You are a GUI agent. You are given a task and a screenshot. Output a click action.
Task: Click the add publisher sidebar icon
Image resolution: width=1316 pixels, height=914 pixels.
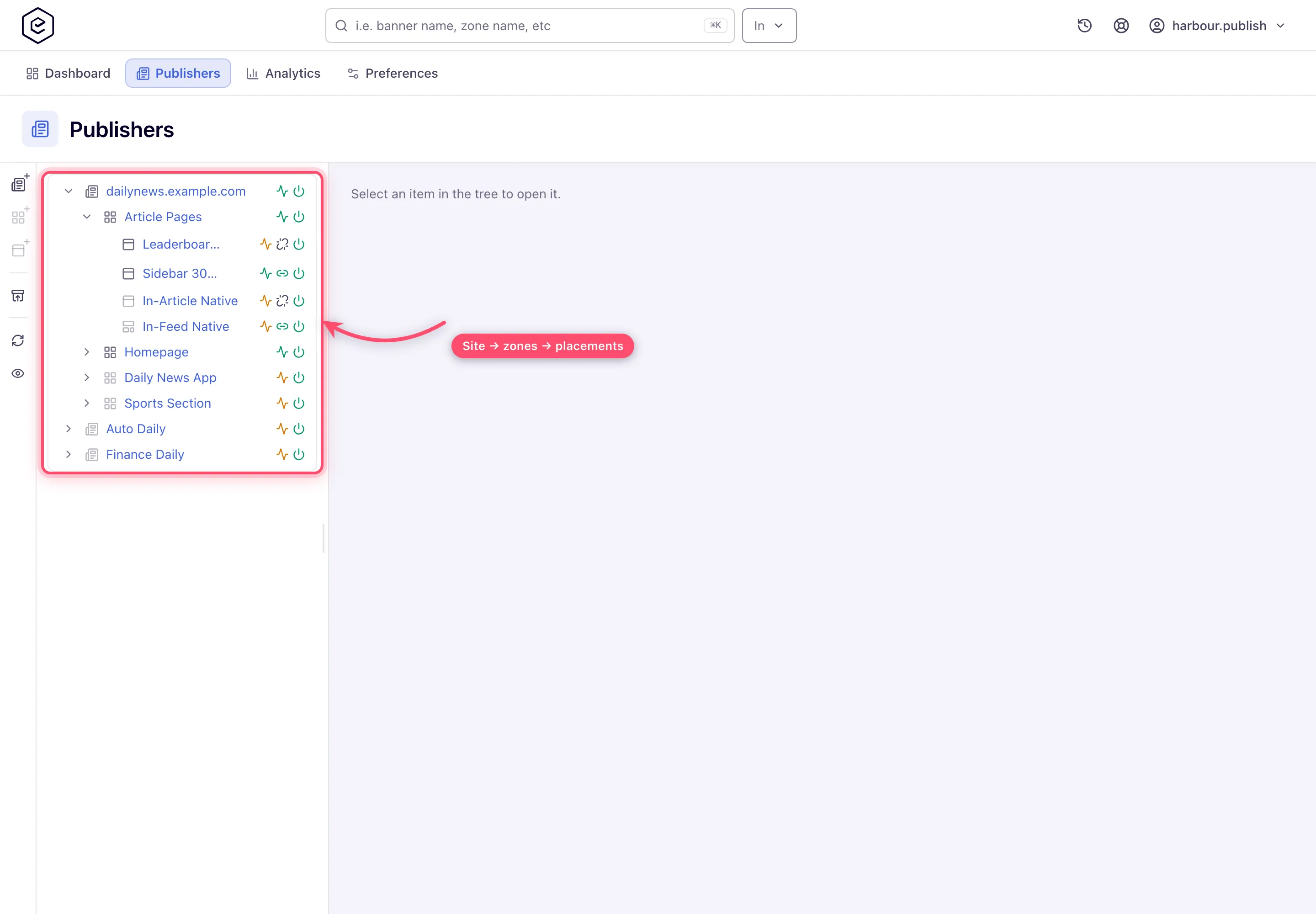pos(20,183)
